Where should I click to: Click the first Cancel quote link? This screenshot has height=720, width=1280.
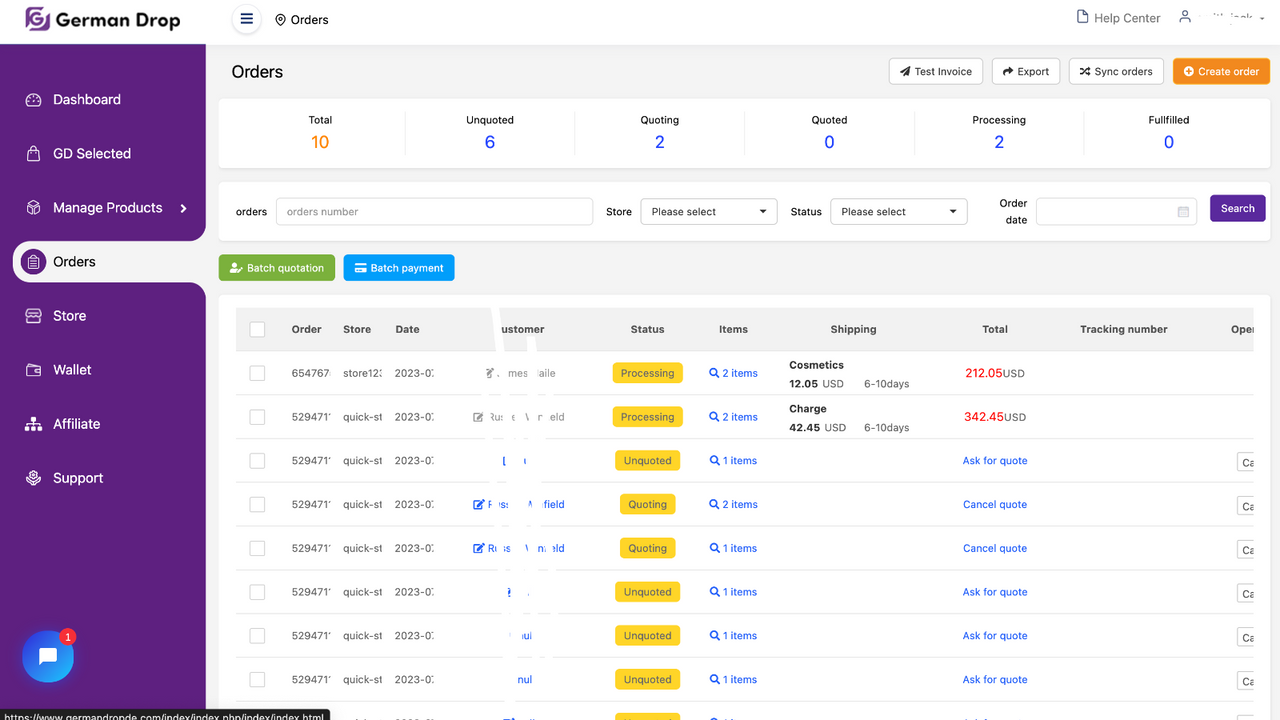995,505
